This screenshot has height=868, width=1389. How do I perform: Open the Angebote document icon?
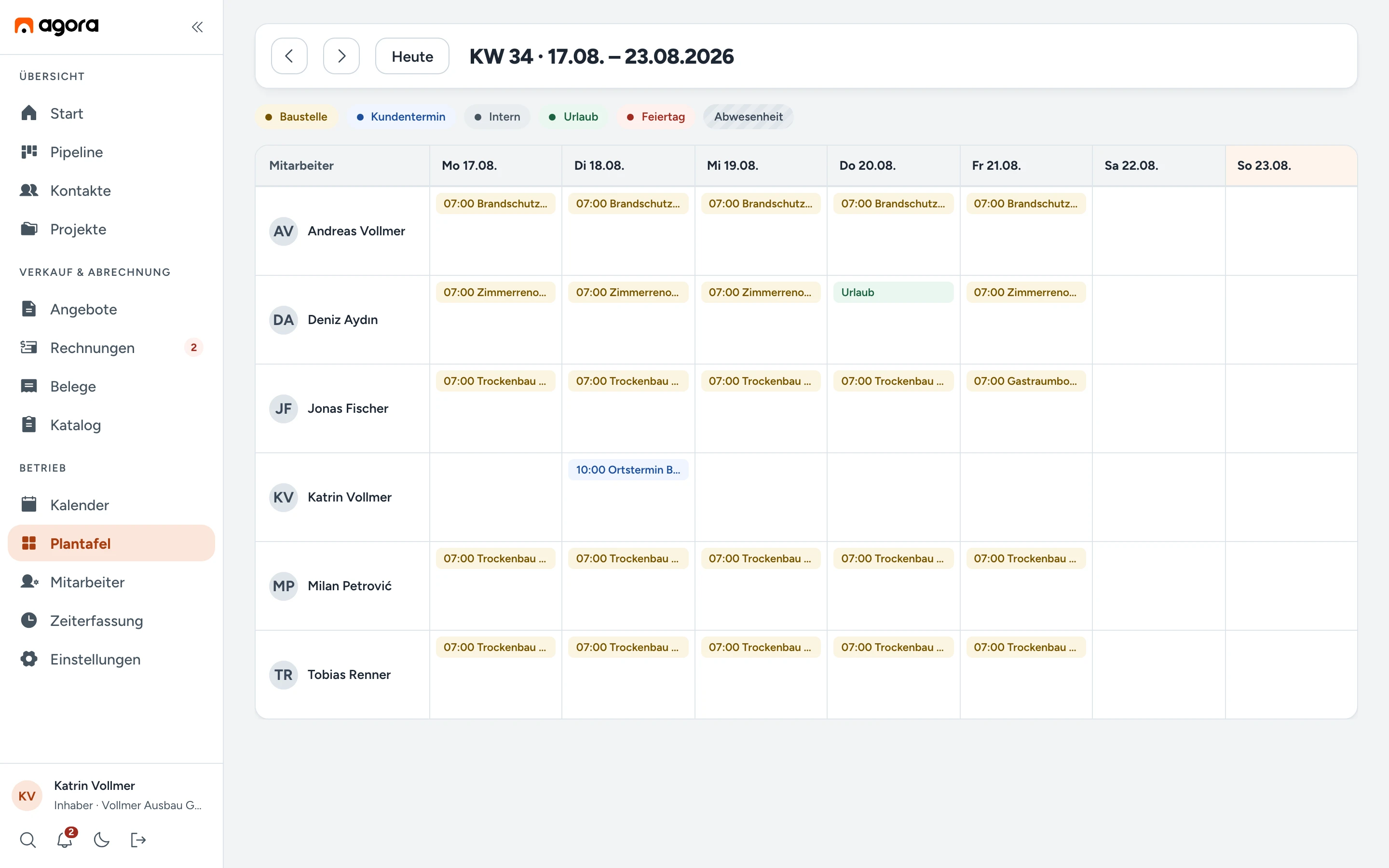point(29,309)
